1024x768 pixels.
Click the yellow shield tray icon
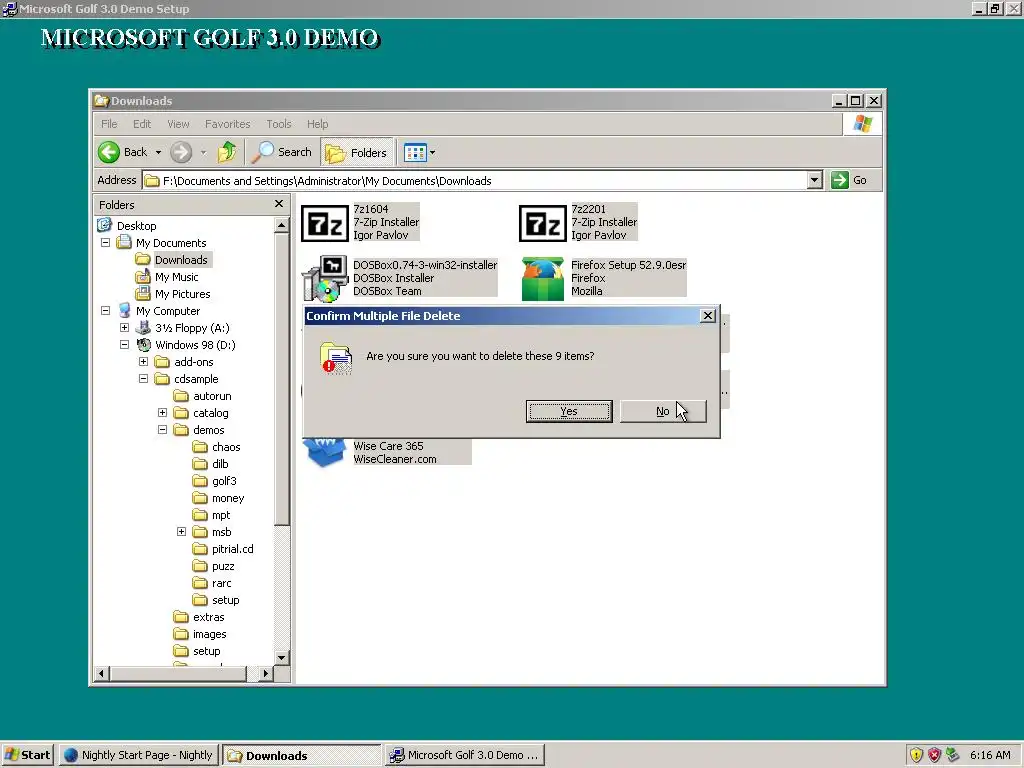point(916,755)
